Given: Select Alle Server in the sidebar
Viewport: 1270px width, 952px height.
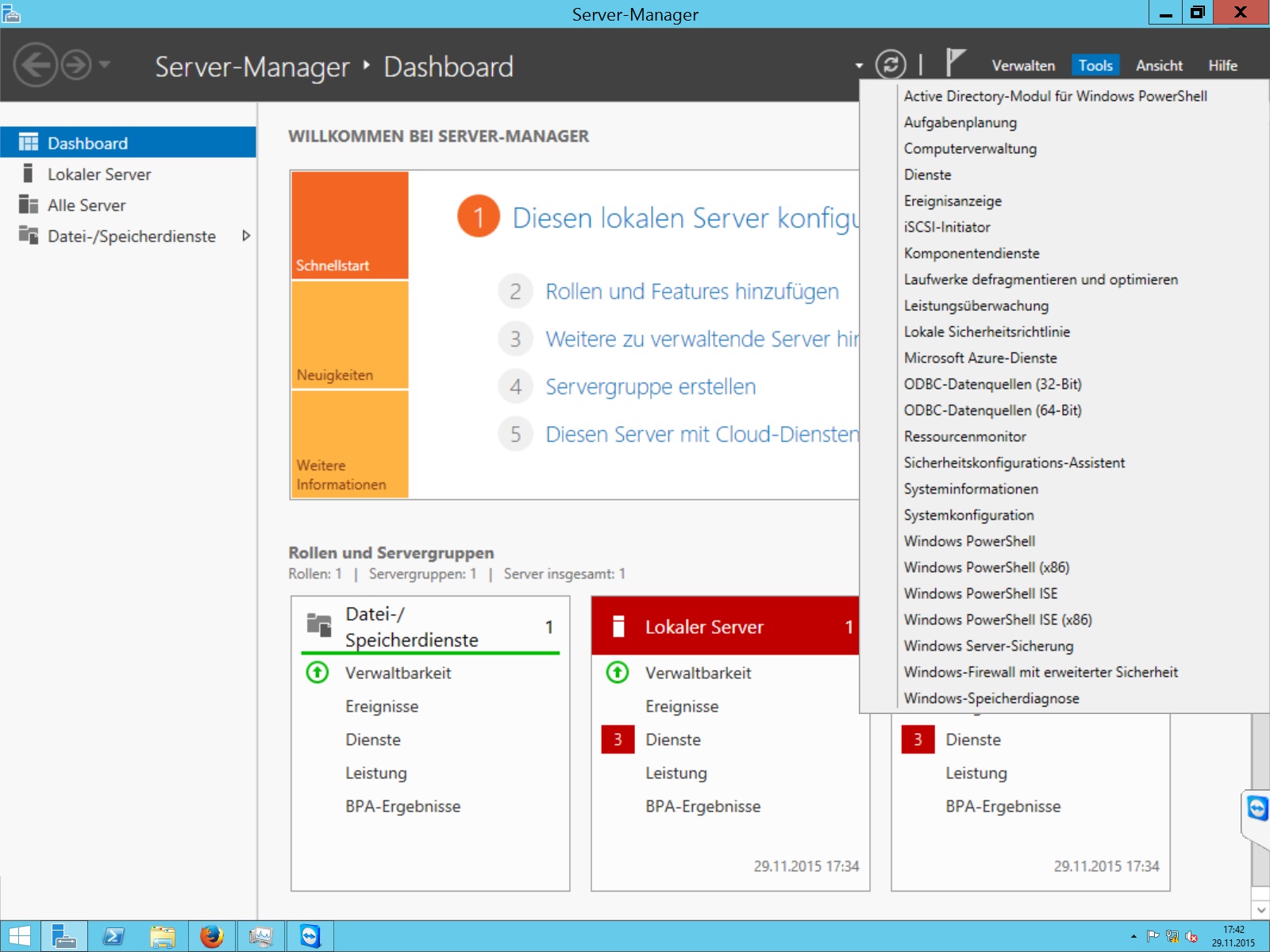Looking at the screenshot, I should pos(128,205).
